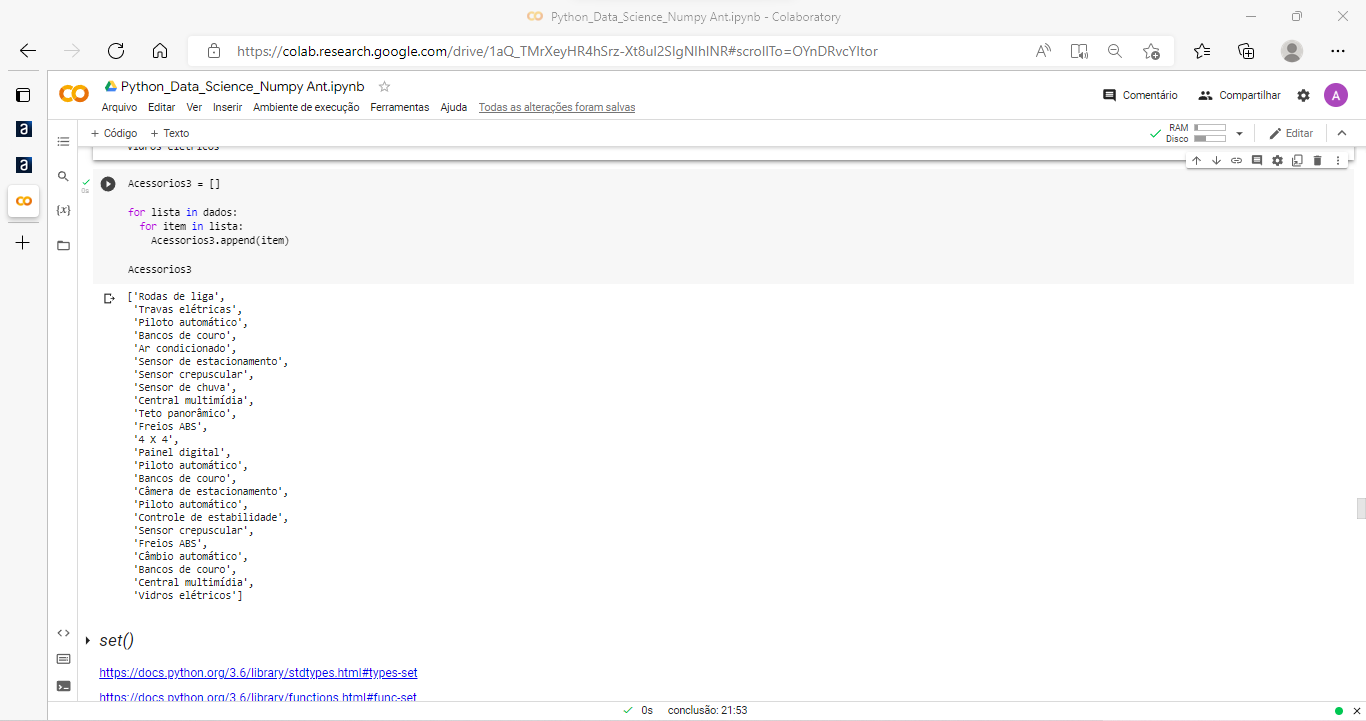Open the browser favorites list
Image resolution: width=1366 pixels, height=721 pixels.
click(x=1202, y=51)
